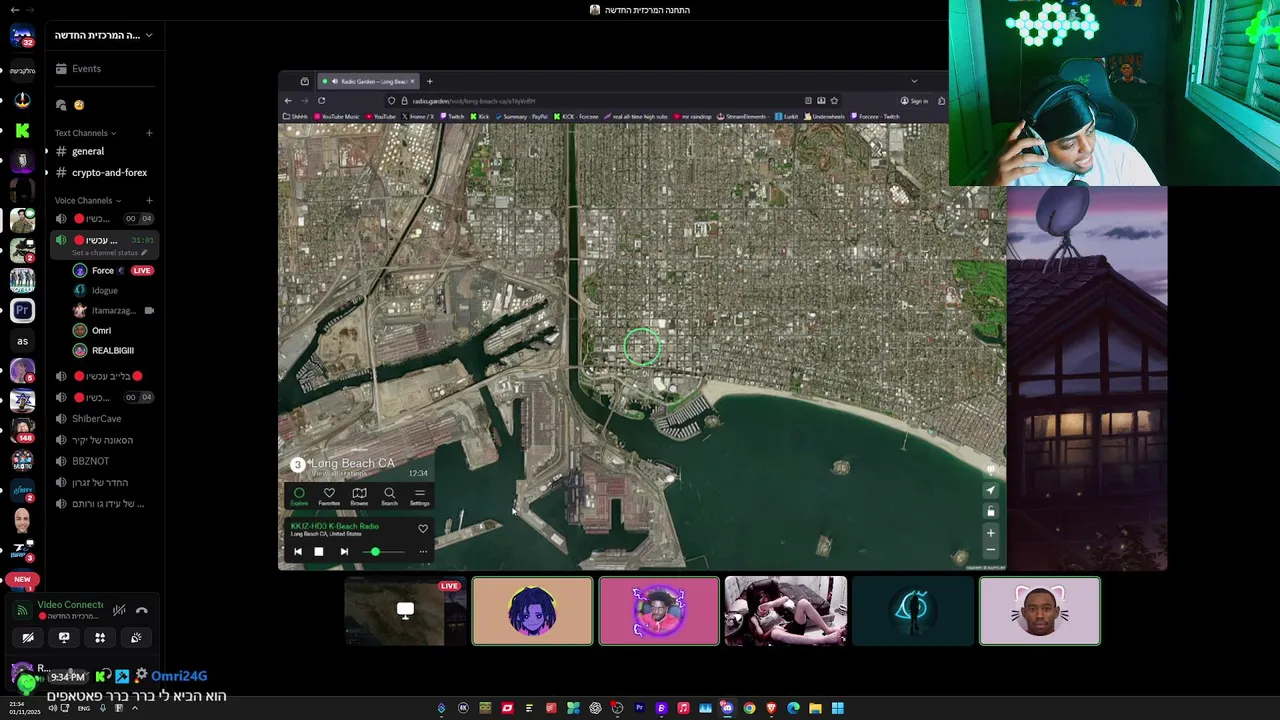Open the Favorites panel in Radio Garden

point(329,496)
